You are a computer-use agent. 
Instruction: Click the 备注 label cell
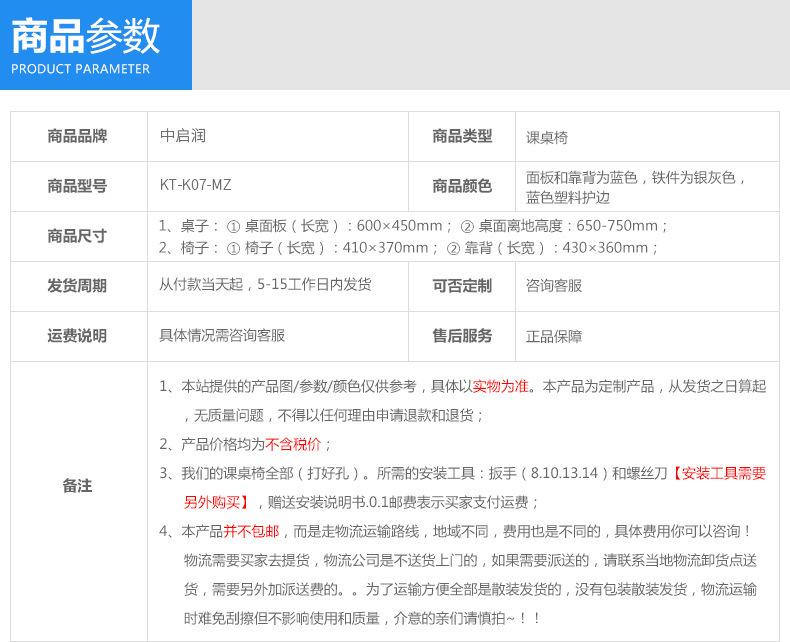(x=77, y=486)
